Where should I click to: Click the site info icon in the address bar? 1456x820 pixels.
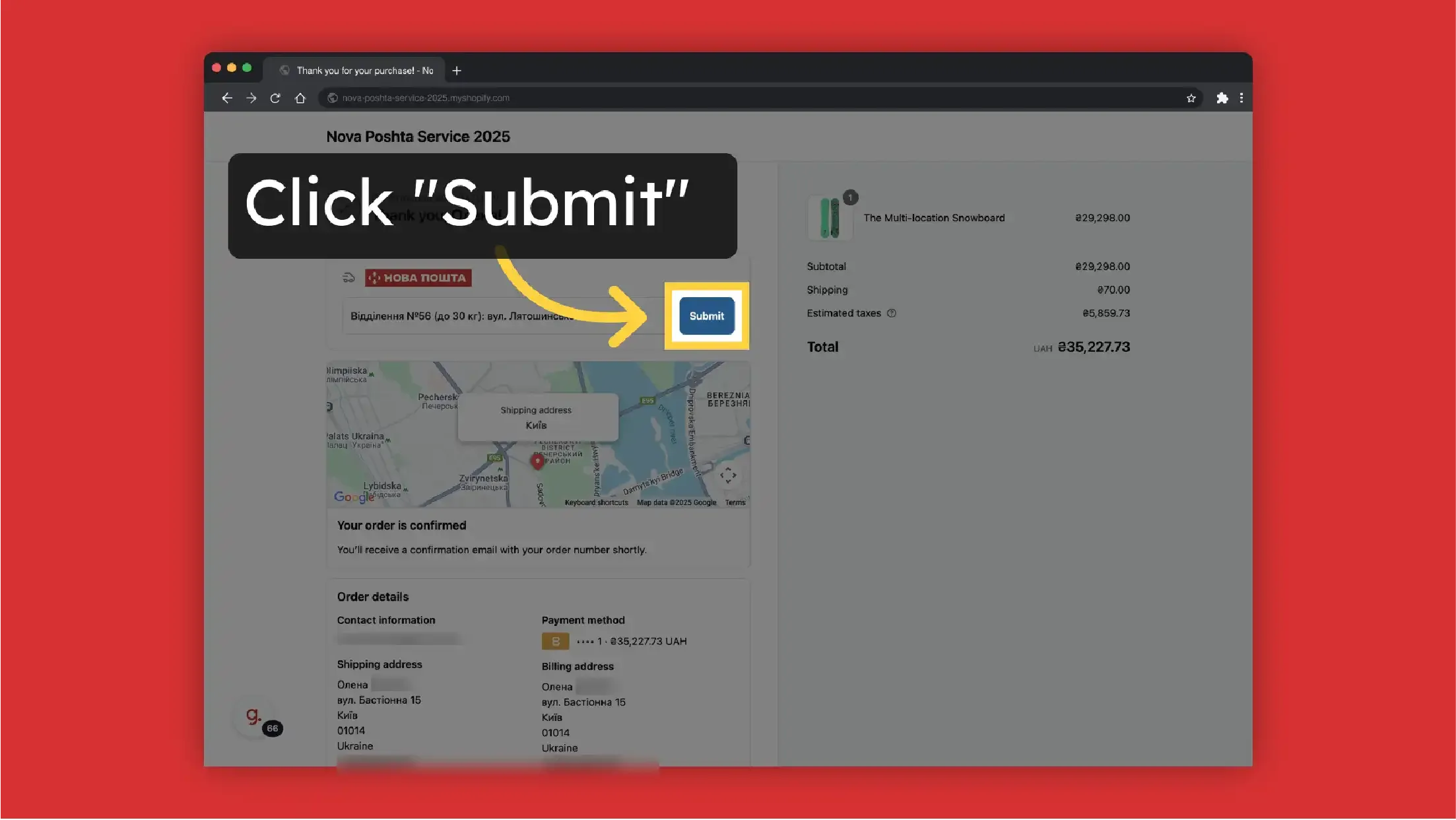(333, 98)
